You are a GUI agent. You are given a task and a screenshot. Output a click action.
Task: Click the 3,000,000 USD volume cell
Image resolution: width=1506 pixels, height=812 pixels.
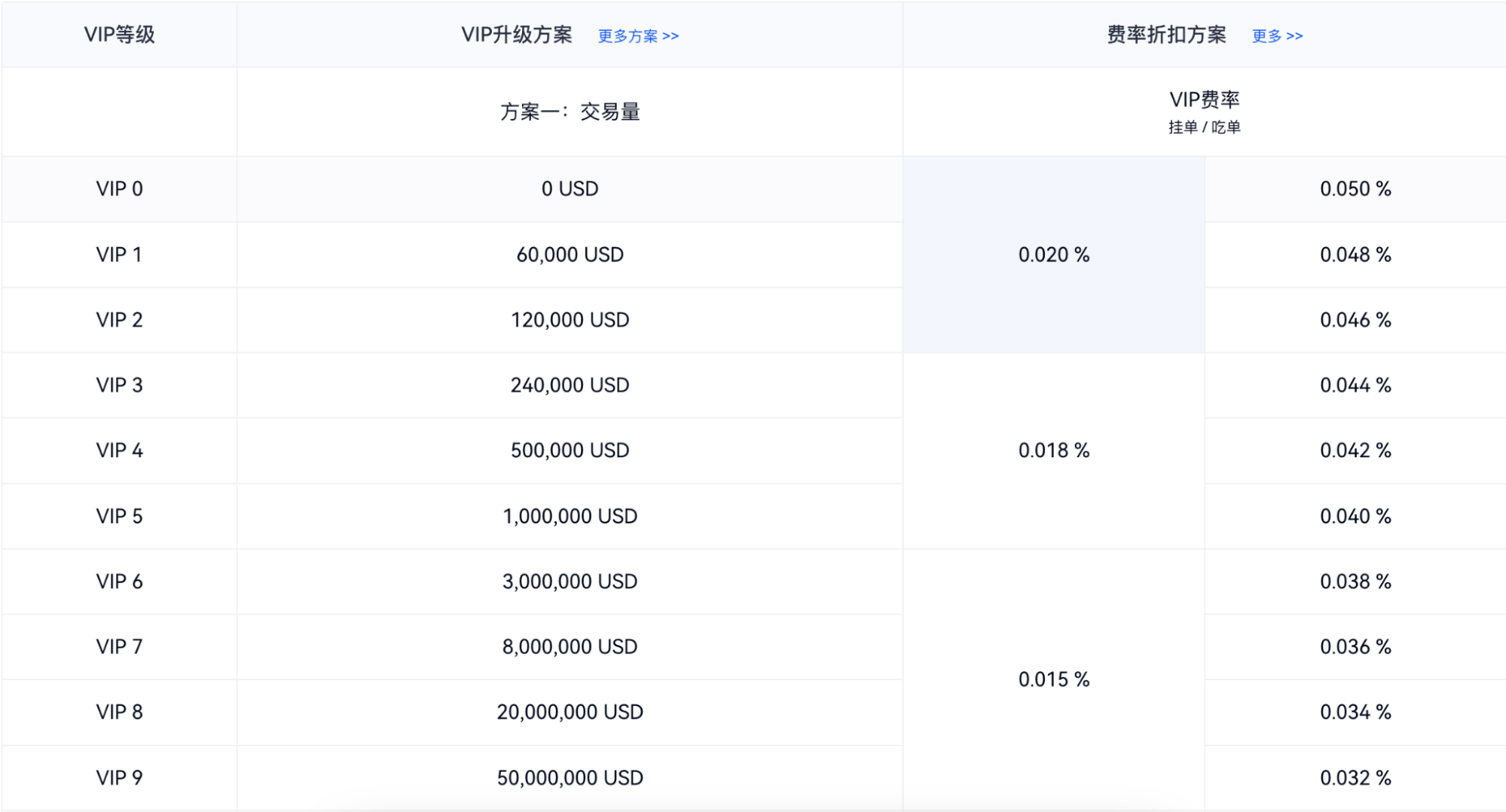[x=570, y=582]
